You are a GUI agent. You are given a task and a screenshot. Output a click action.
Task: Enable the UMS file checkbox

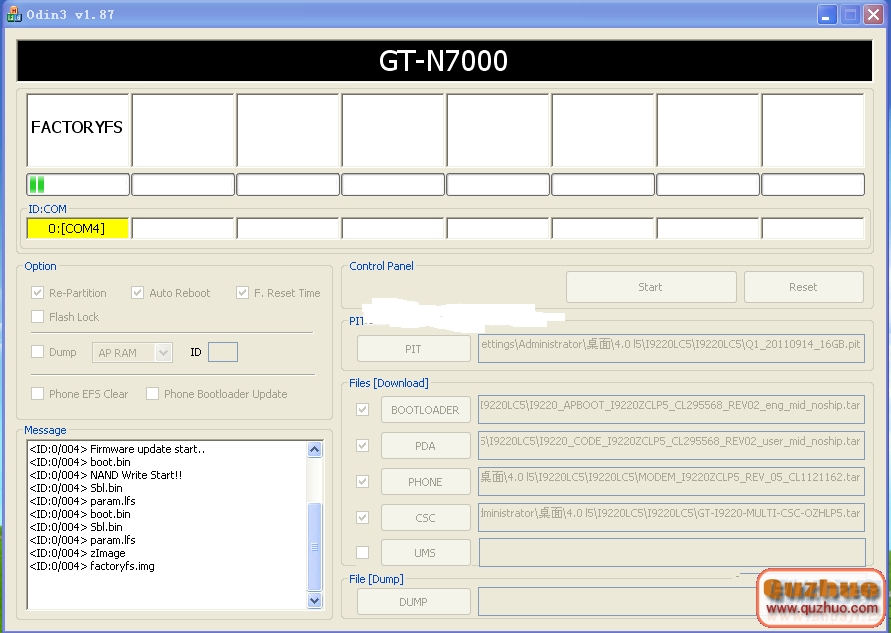363,552
